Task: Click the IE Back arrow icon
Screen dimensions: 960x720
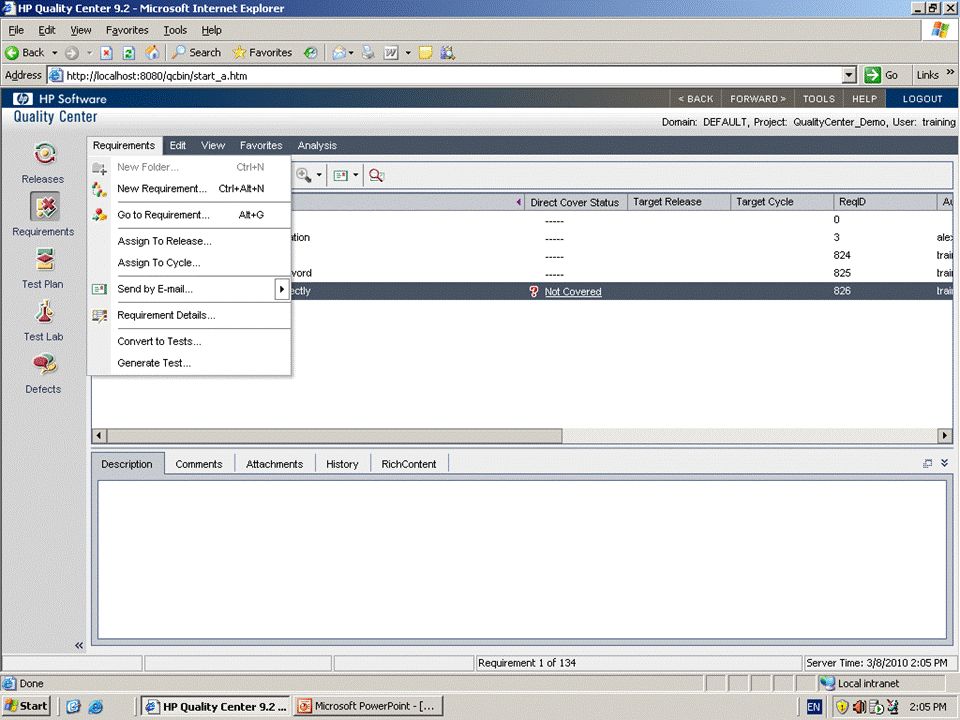Action: pyautogui.click(x=12, y=53)
